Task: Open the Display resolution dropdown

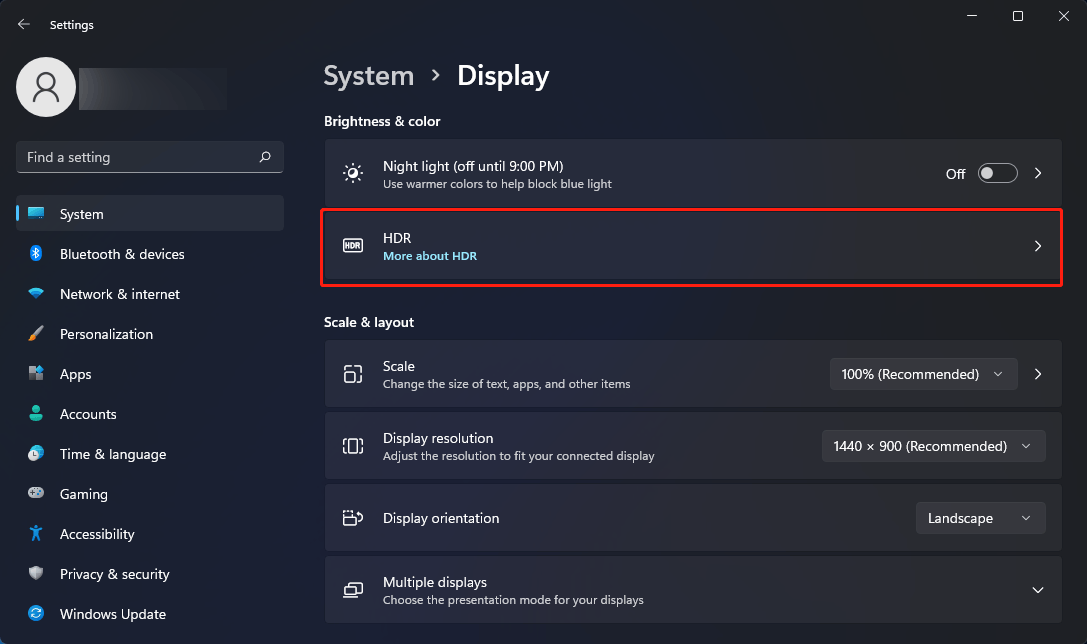Action: 932,446
